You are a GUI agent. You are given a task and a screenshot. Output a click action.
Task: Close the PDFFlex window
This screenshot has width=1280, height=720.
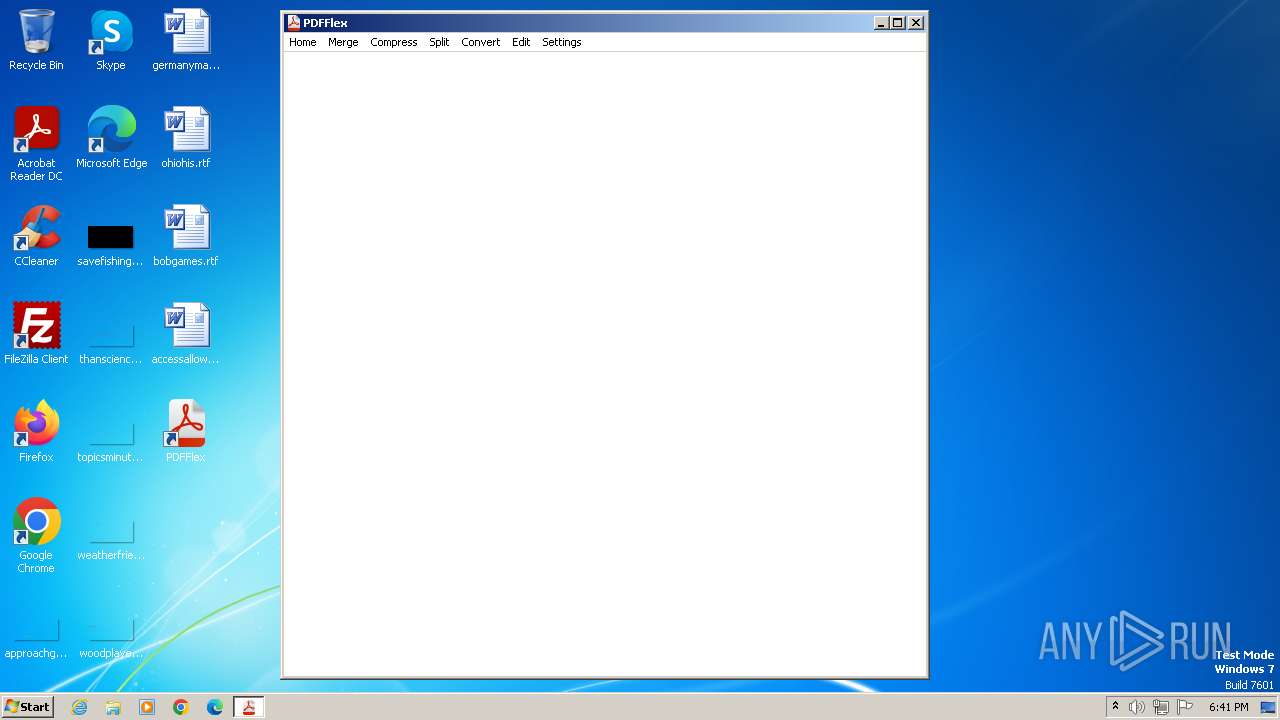(x=916, y=22)
